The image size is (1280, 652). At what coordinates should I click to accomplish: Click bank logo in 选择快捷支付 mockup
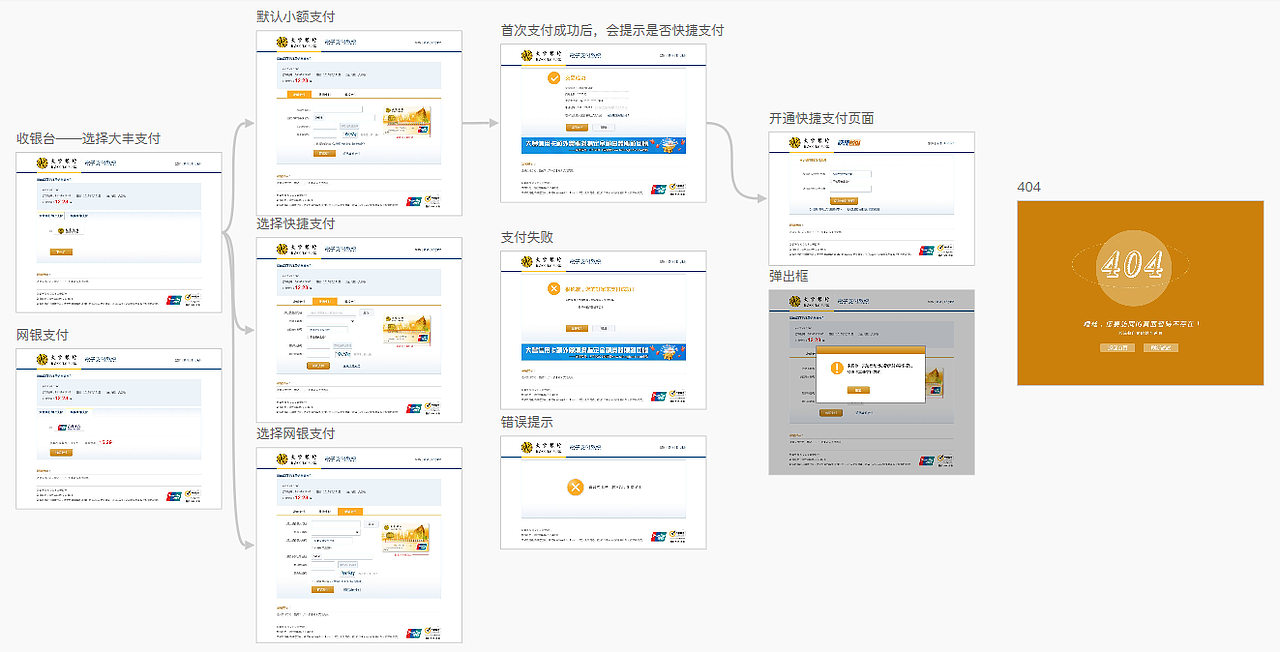tap(296, 249)
